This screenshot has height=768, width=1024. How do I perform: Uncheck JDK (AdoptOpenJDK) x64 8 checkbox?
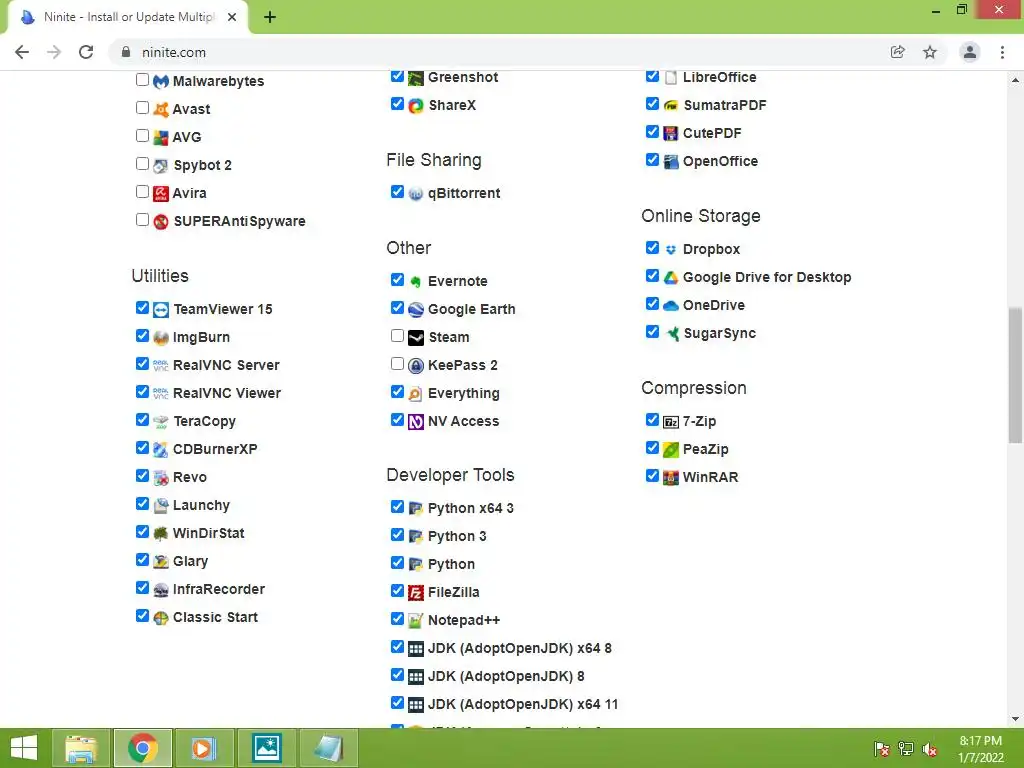tap(397, 647)
